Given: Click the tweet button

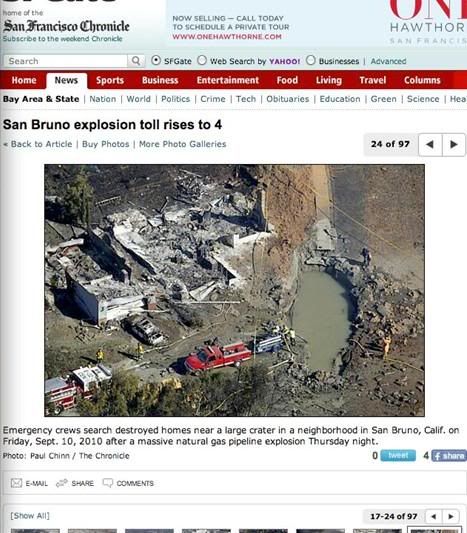Looking at the screenshot, I should (398, 455).
